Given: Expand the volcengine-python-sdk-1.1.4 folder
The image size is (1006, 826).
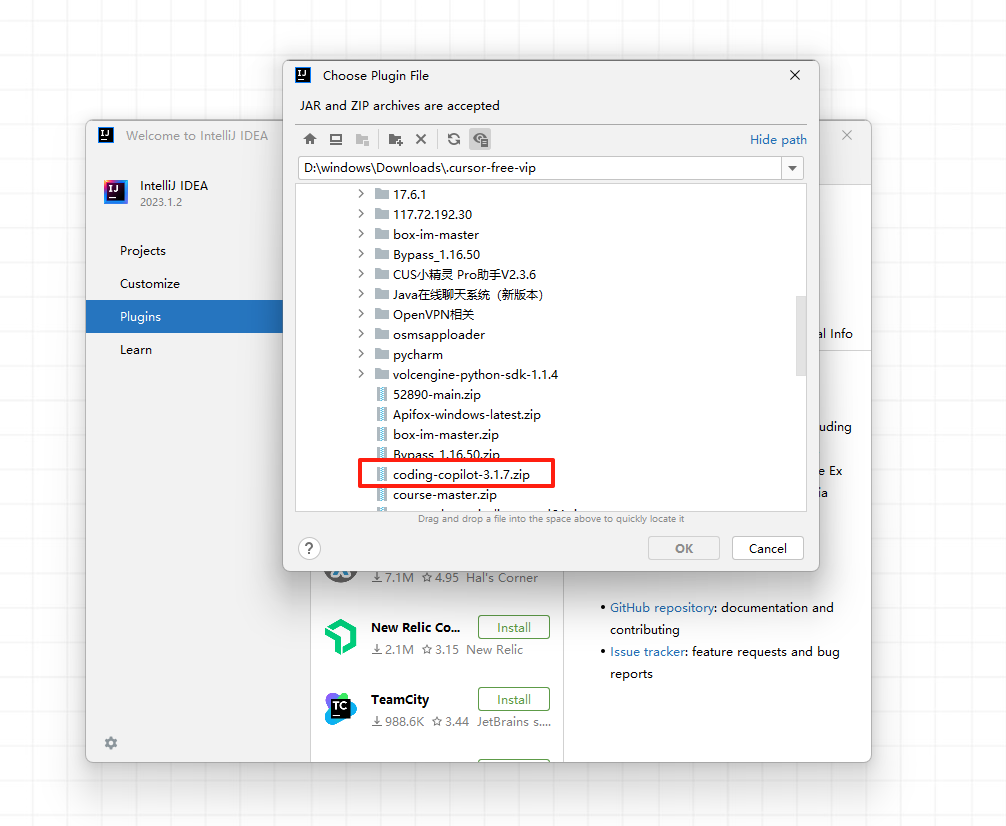Looking at the screenshot, I should click(361, 374).
